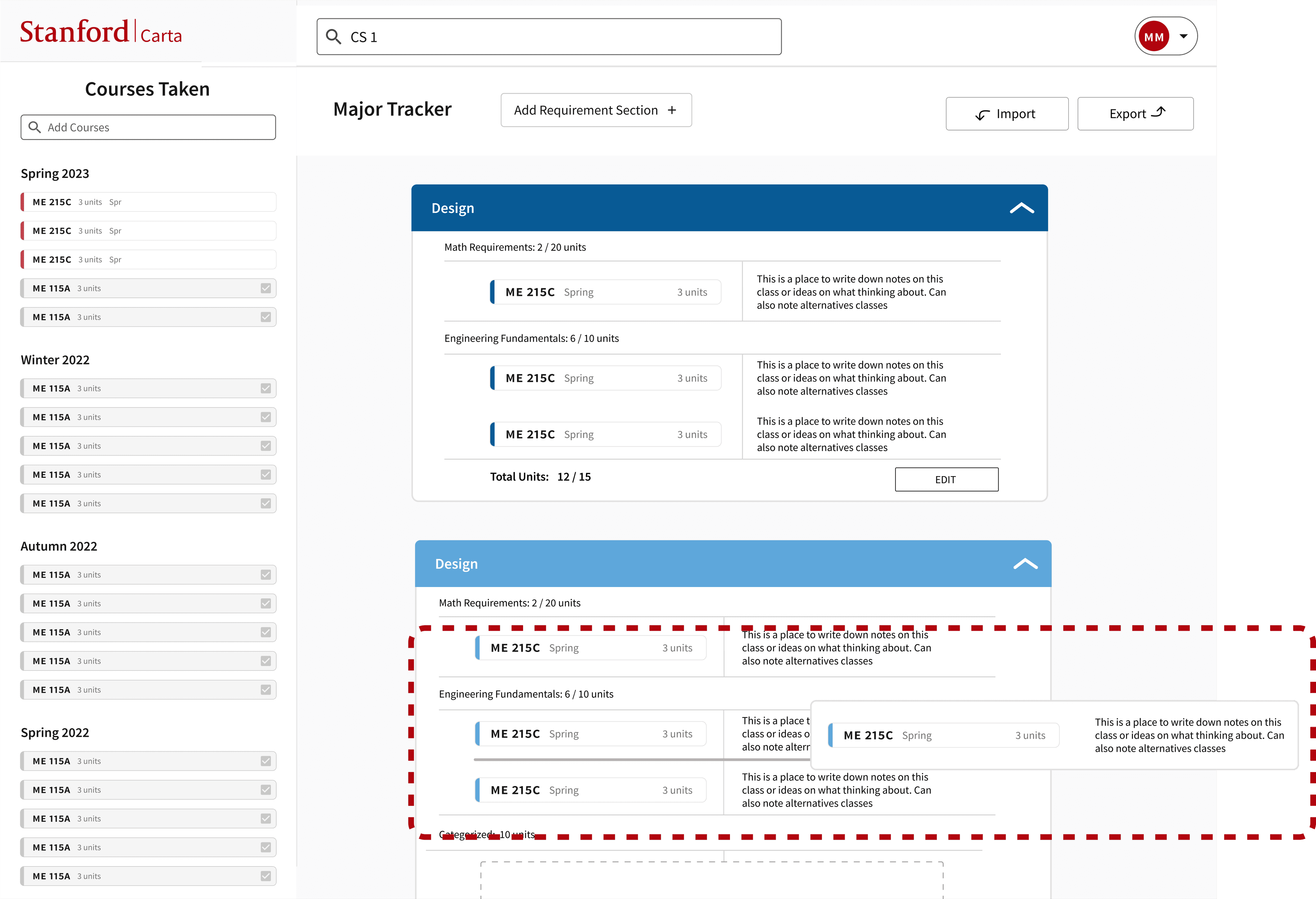Click the blue color bar on the first ME 215C card
Screen dimensions: 1316x899
click(493, 292)
